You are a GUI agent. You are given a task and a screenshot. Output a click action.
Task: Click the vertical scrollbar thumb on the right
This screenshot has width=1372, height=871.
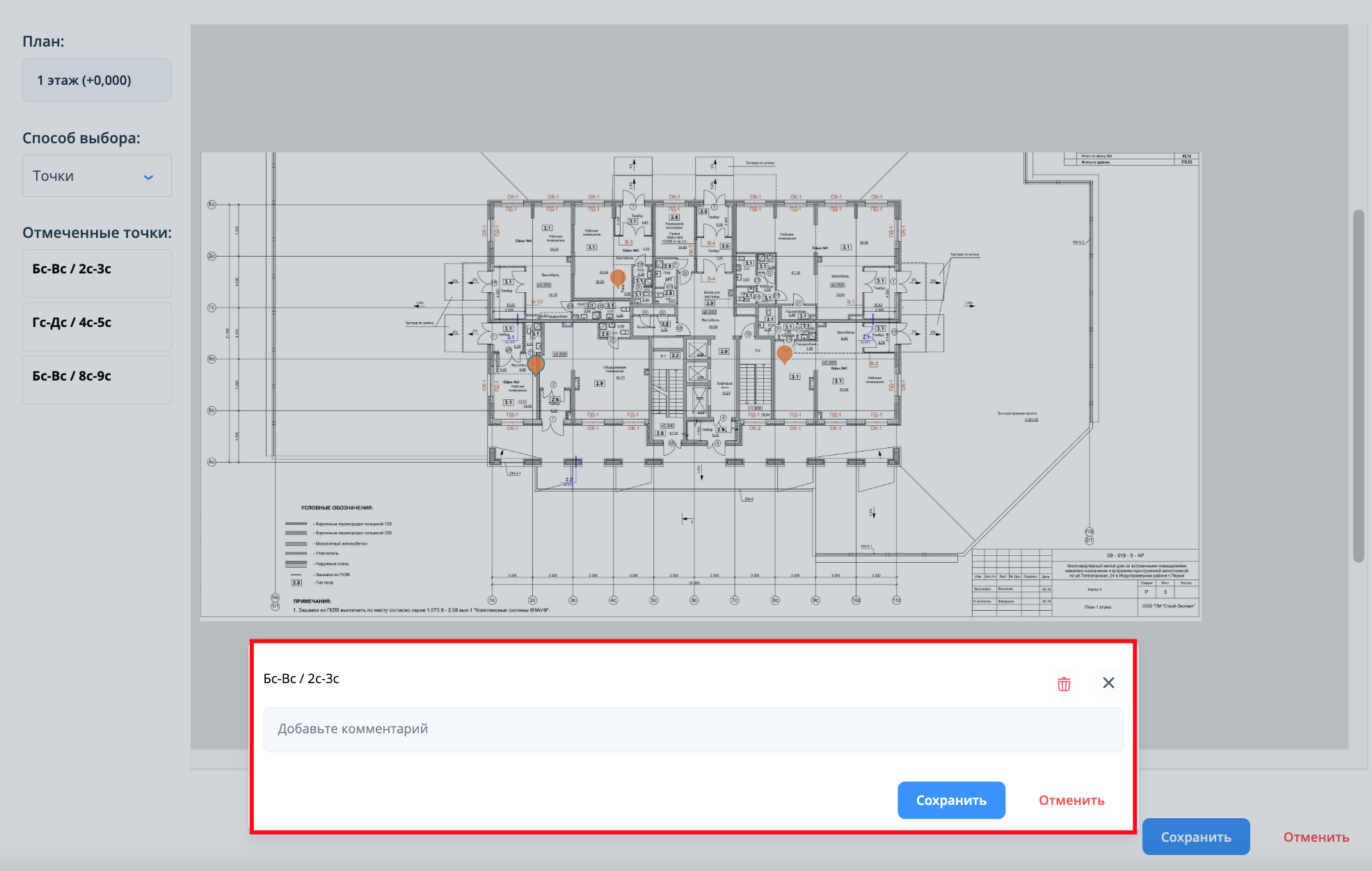tap(1358, 385)
